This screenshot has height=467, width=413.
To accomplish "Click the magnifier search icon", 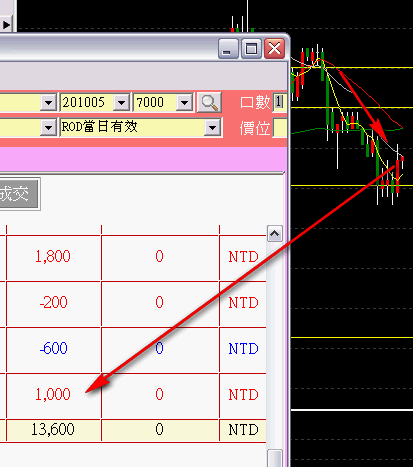I will 209,102.
